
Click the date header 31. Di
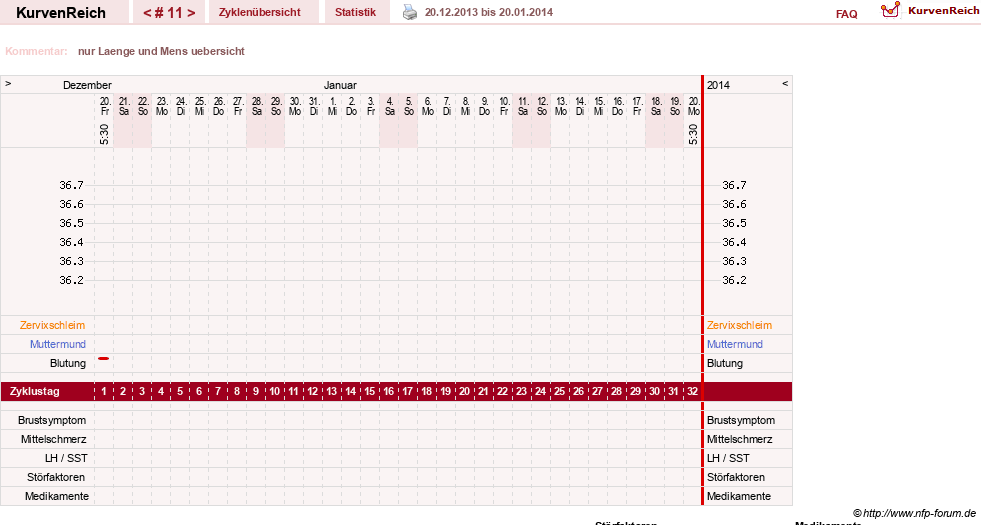click(314, 106)
